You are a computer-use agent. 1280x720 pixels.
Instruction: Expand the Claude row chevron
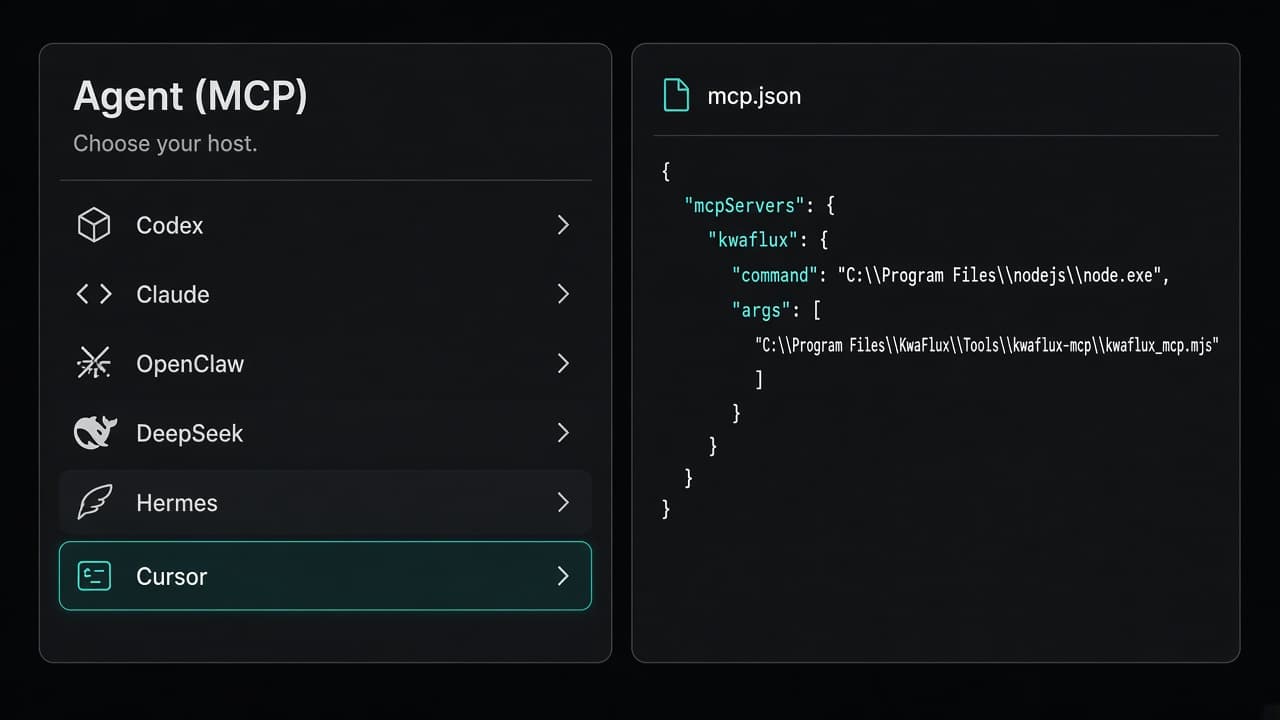click(563, 294)
